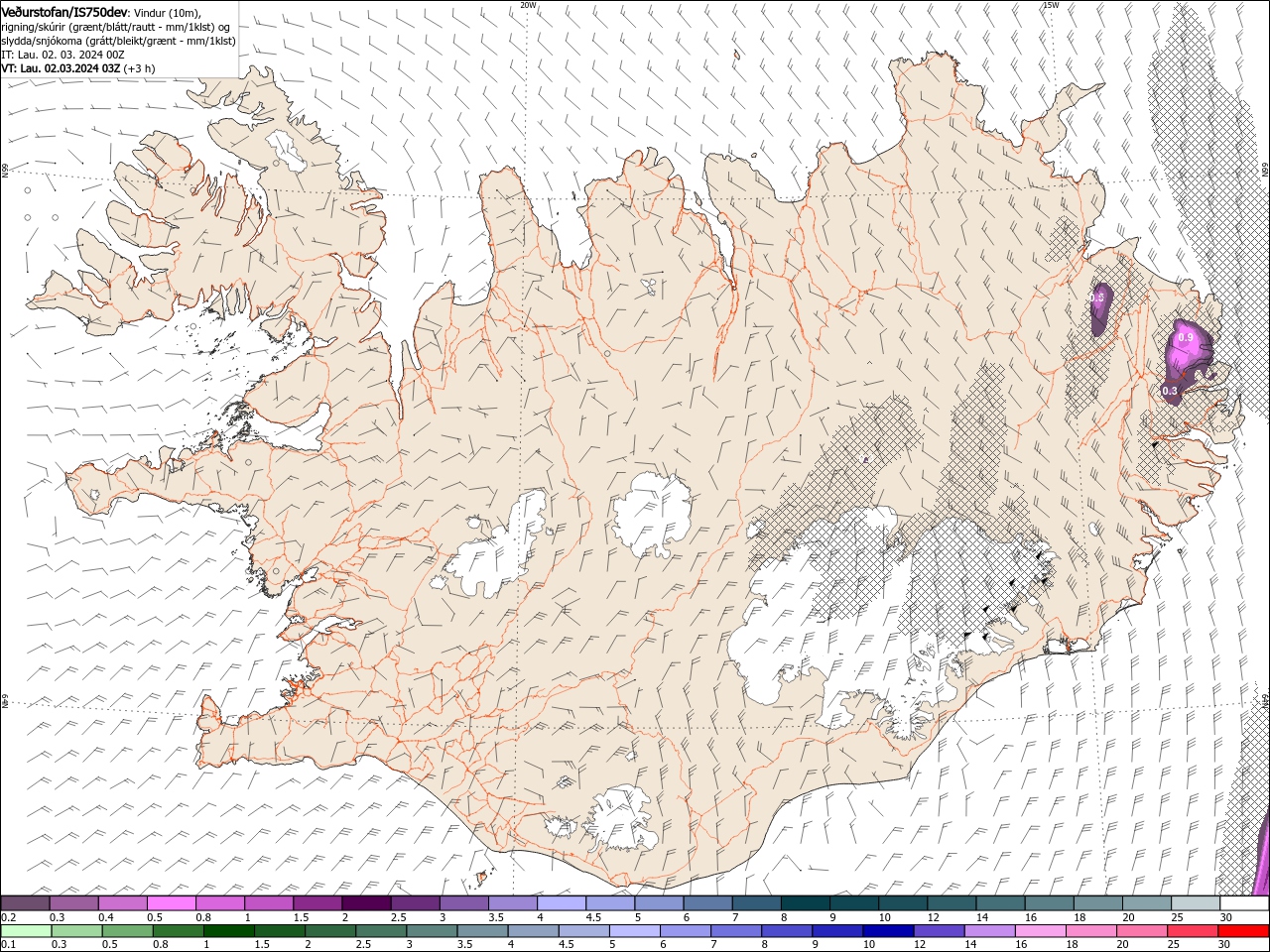Click the pale green 0.1 rain legend swatch

click(27, 931)
